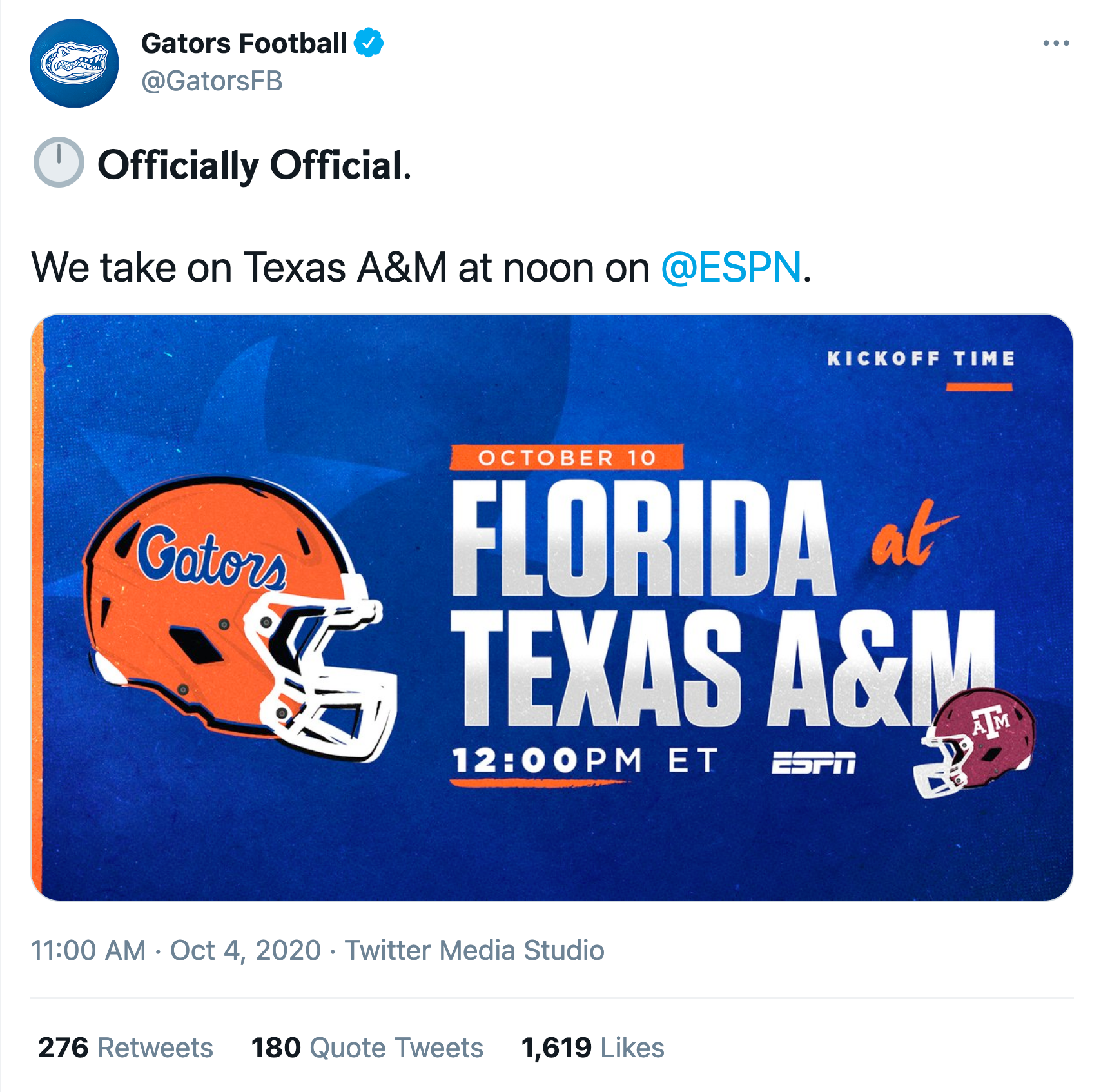Viewport: 1101px width, 1092px height.
Task: Open the 11:00 AM Oct 4, 2020 timestamp
Action: (x=175, y=951)
